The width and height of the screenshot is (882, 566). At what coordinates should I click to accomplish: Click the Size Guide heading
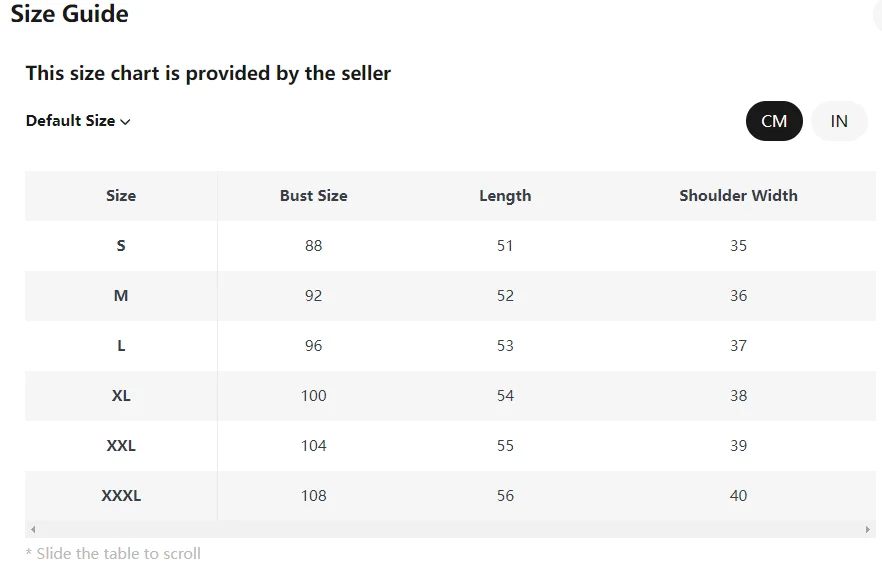pyautogui.click(x=69, y=14)
